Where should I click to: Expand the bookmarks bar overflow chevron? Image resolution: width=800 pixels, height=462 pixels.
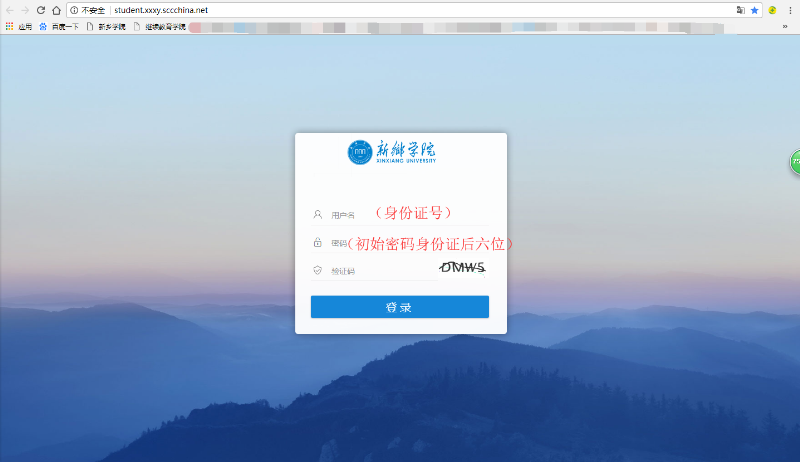pyautogui.click(x=785, y=26)
